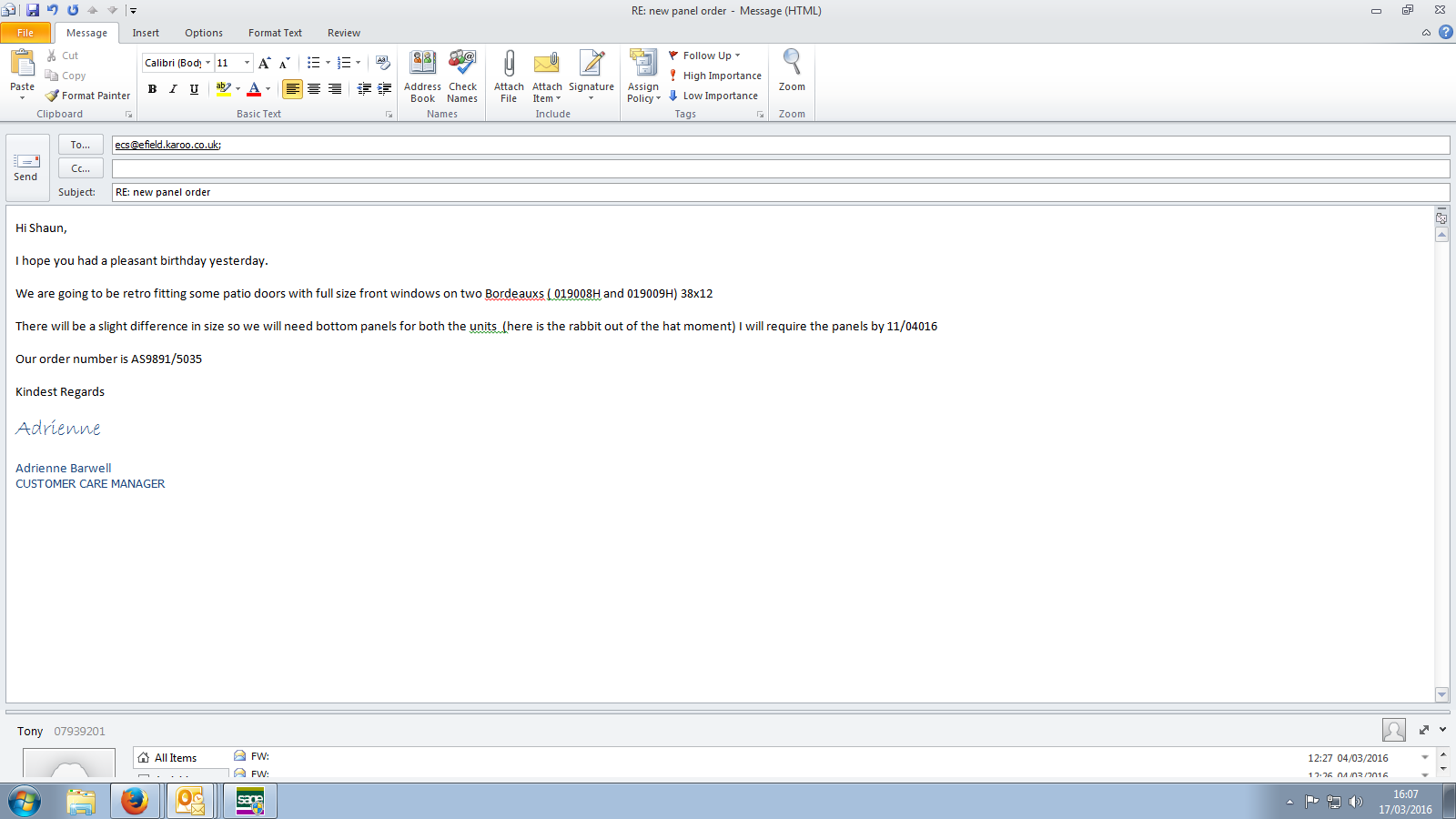Mark the message as High Importance

[x=715, y=76]
